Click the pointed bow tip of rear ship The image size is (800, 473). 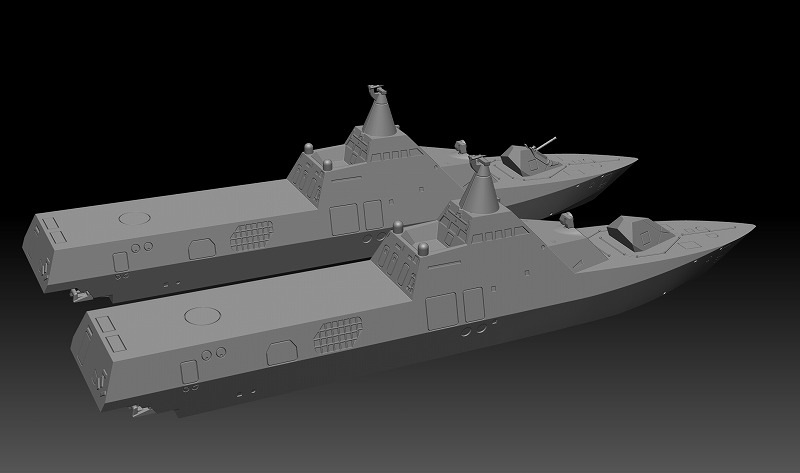(633, 160)
